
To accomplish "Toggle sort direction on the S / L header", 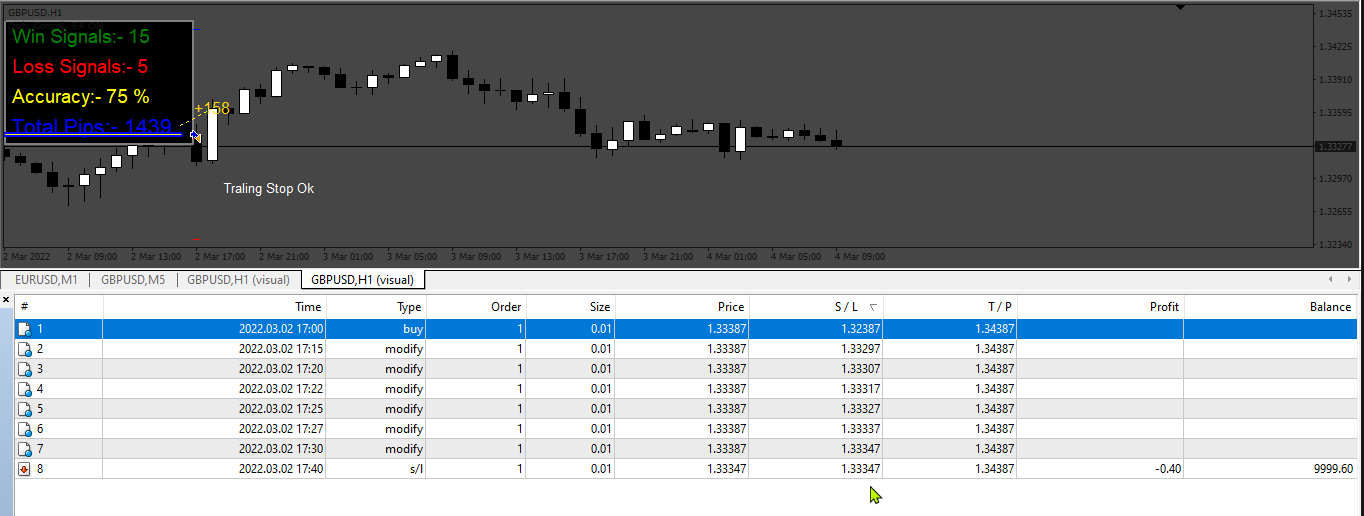I will tap(815, 307).
